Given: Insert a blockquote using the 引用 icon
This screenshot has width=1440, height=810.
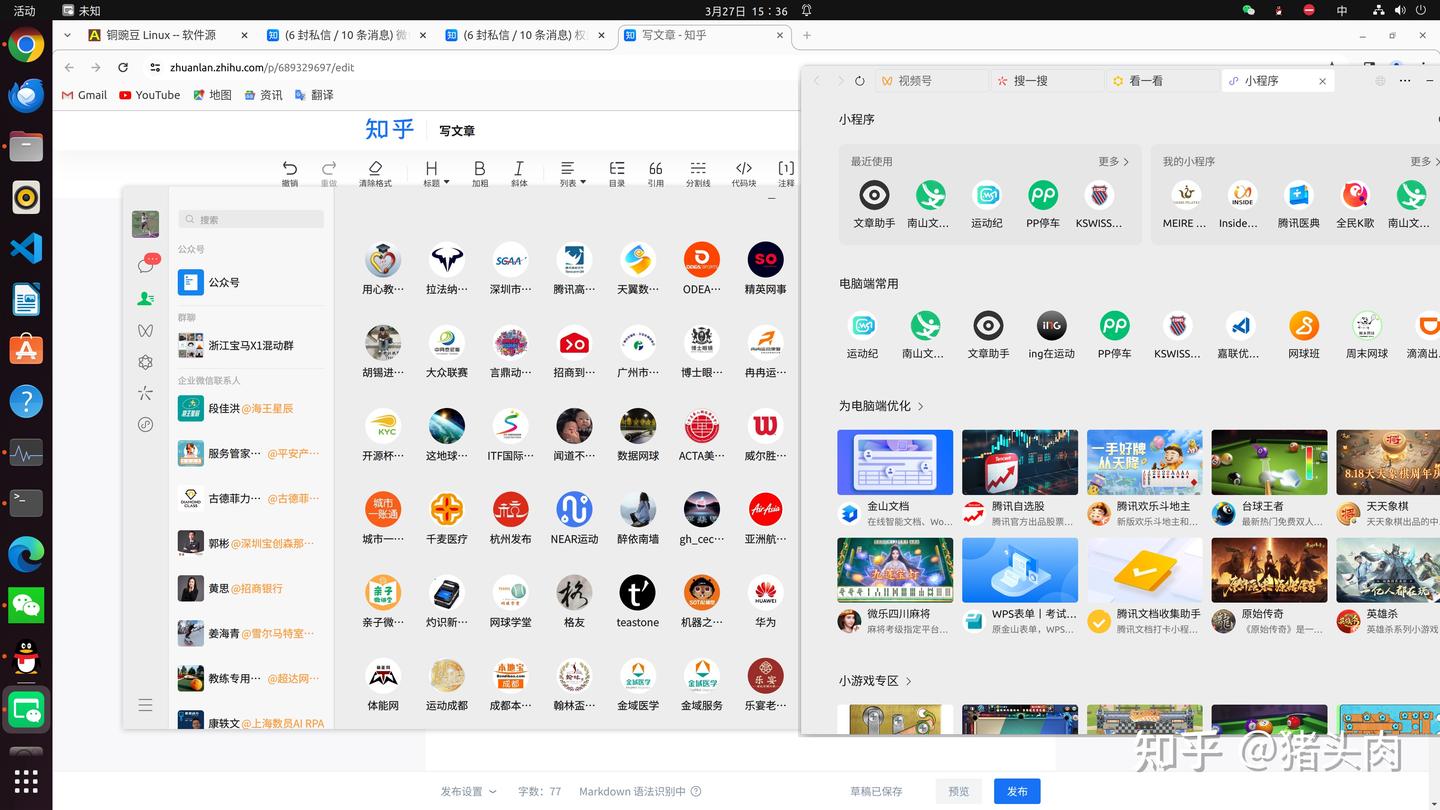Looking at the screenshot, I should click(x=655, y=169).
